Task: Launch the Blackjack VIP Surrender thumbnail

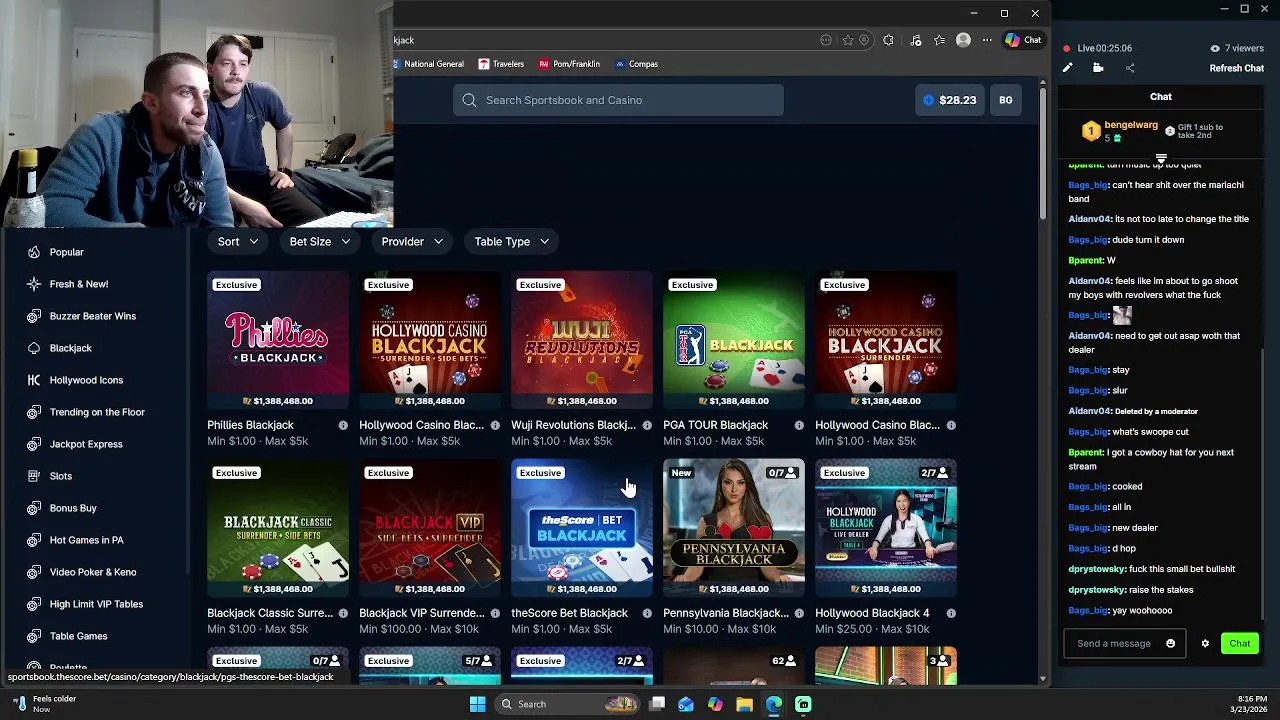Action: point(430,528)
